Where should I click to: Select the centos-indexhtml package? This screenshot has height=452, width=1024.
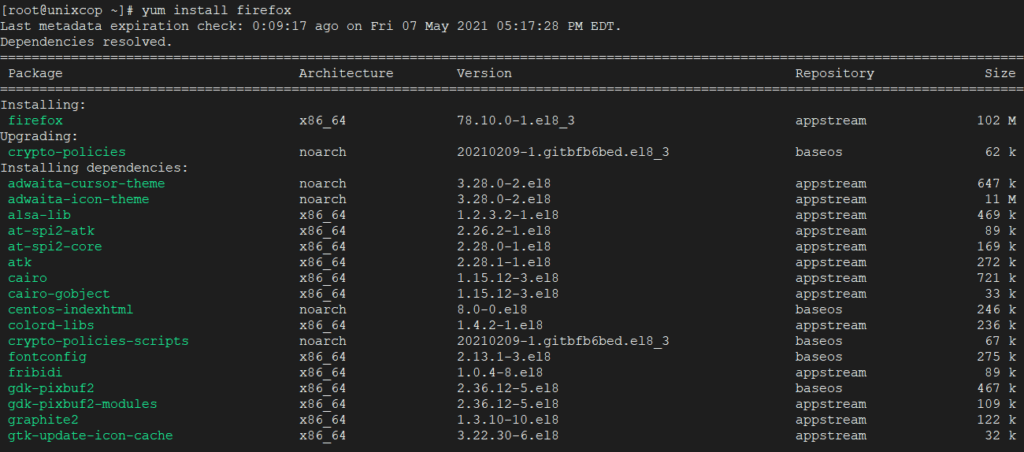(71, 310)
